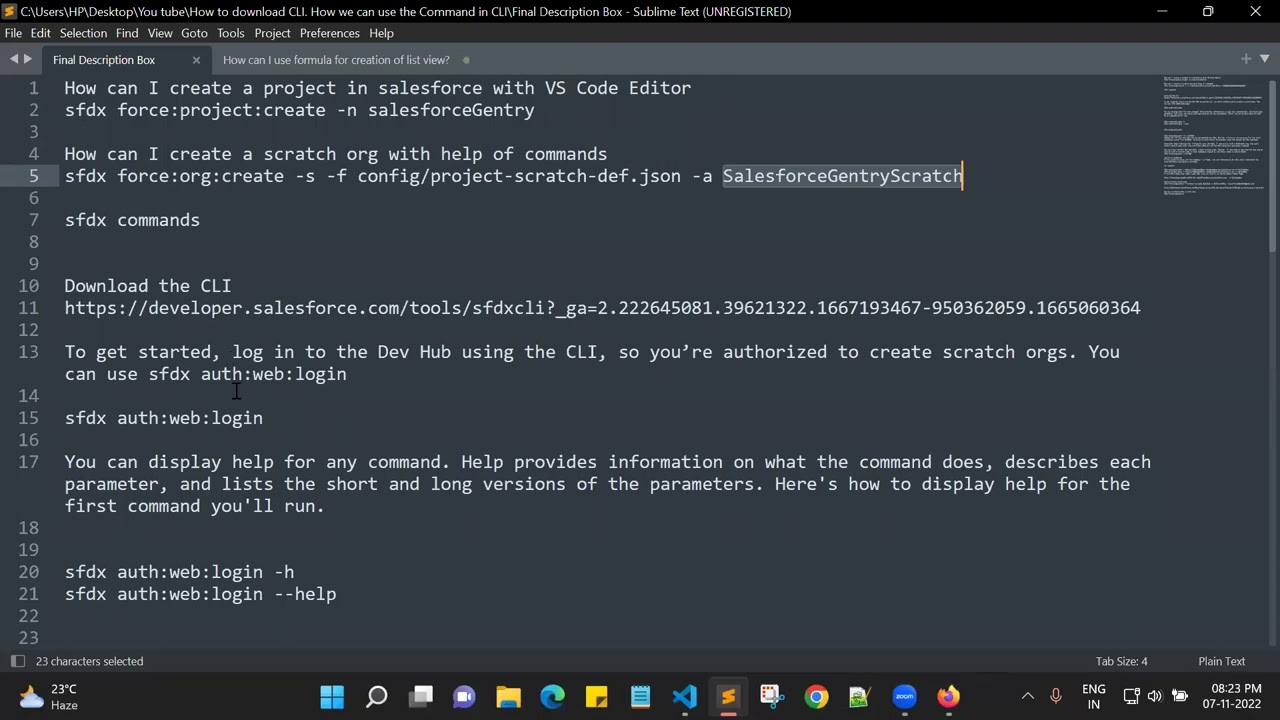This screenshot has height=720, width=1280.
Task: Open the Edit menu
Action: [40, 33]
